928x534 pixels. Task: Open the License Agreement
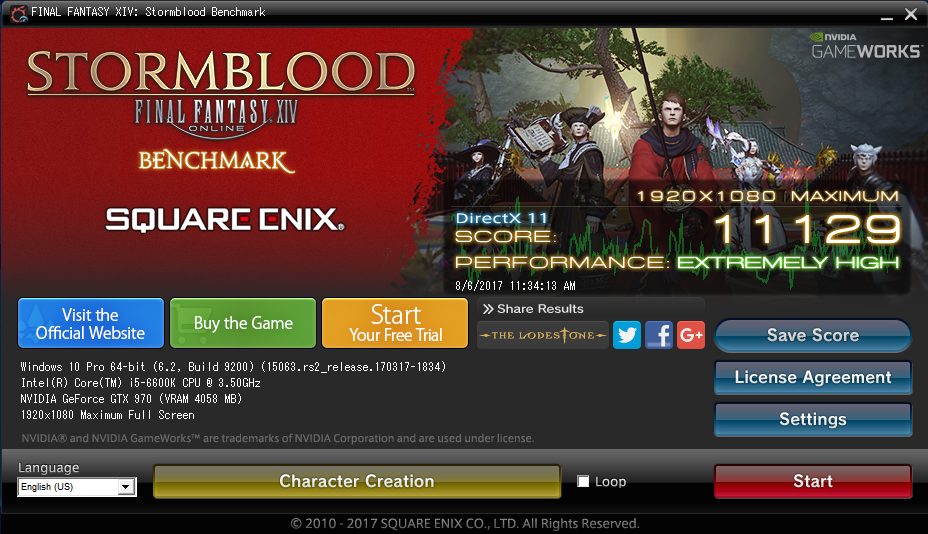click(x=813, y=378)
